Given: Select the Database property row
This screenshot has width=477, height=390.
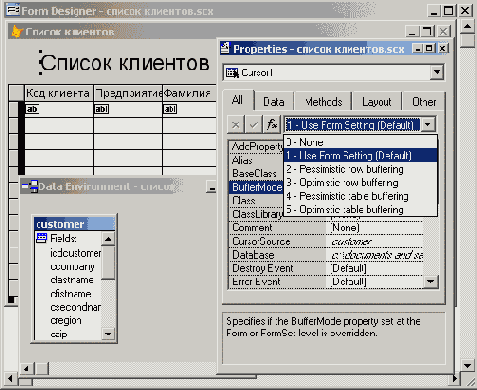Looking at the screenshot, I should 326,255.
